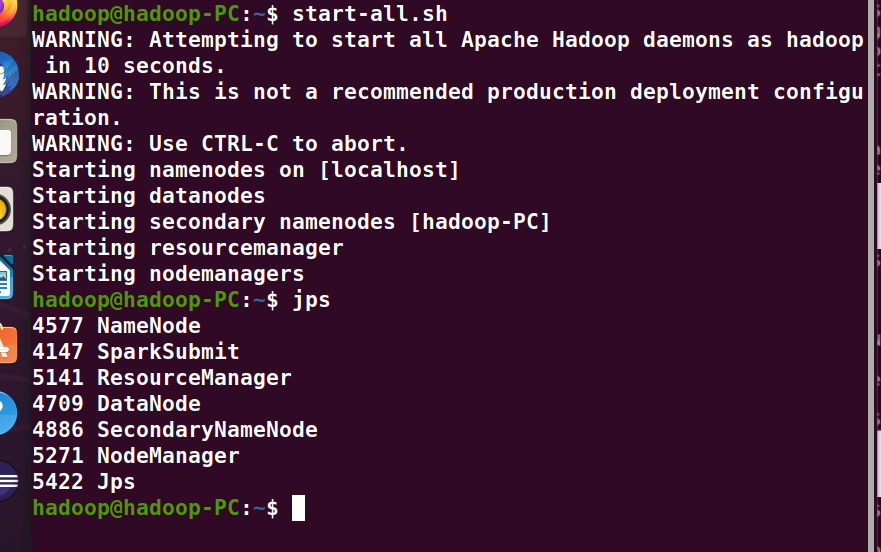Image resolution: width=881 pixels, height=552 pixels.
Task: Click the NodeManager process entry 5271
Action: pyautogui.click(x=136, y=456)
